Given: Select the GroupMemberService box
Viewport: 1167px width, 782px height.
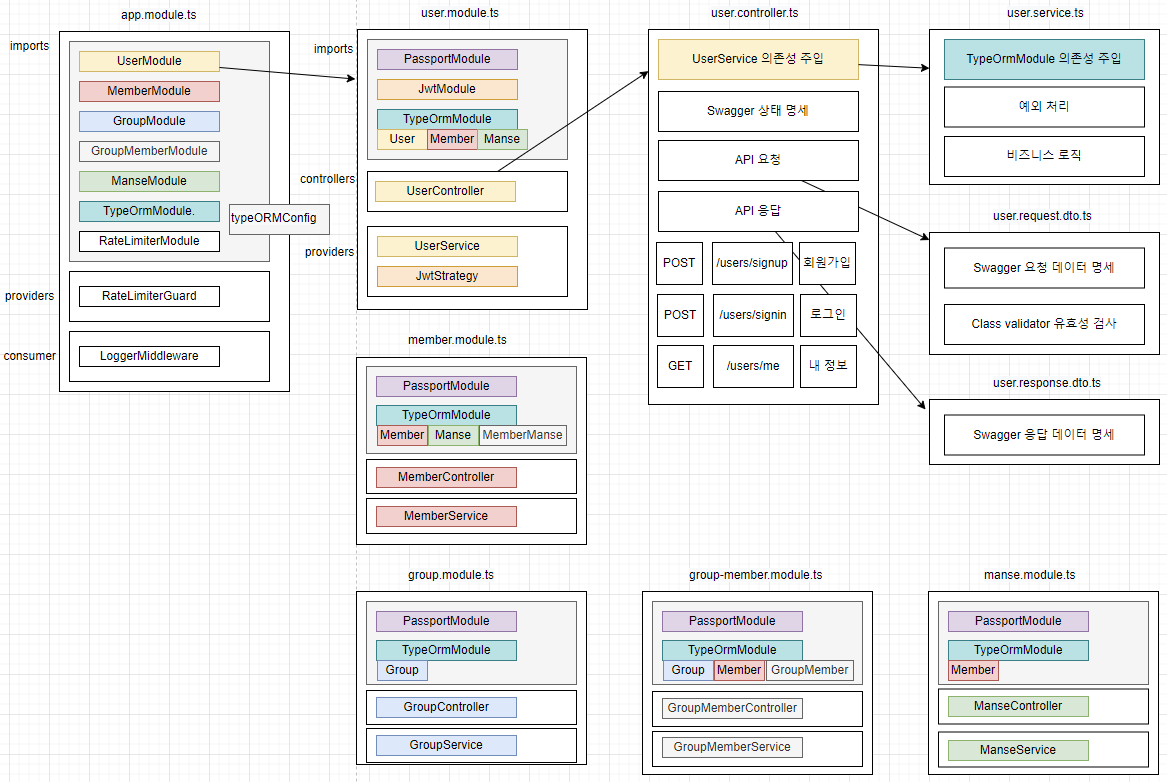Looking at the screenshot, I should click(732, 747).
